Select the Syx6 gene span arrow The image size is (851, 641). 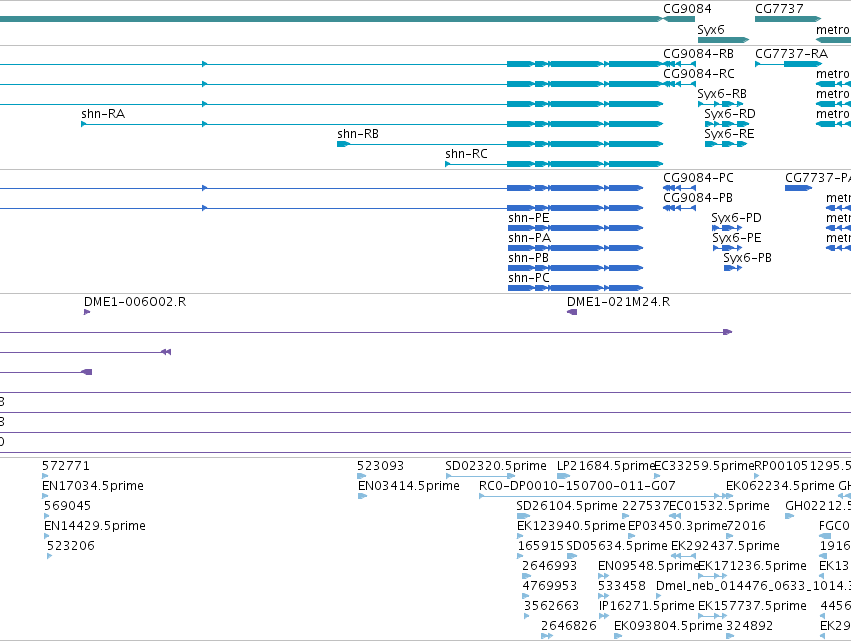723,40
